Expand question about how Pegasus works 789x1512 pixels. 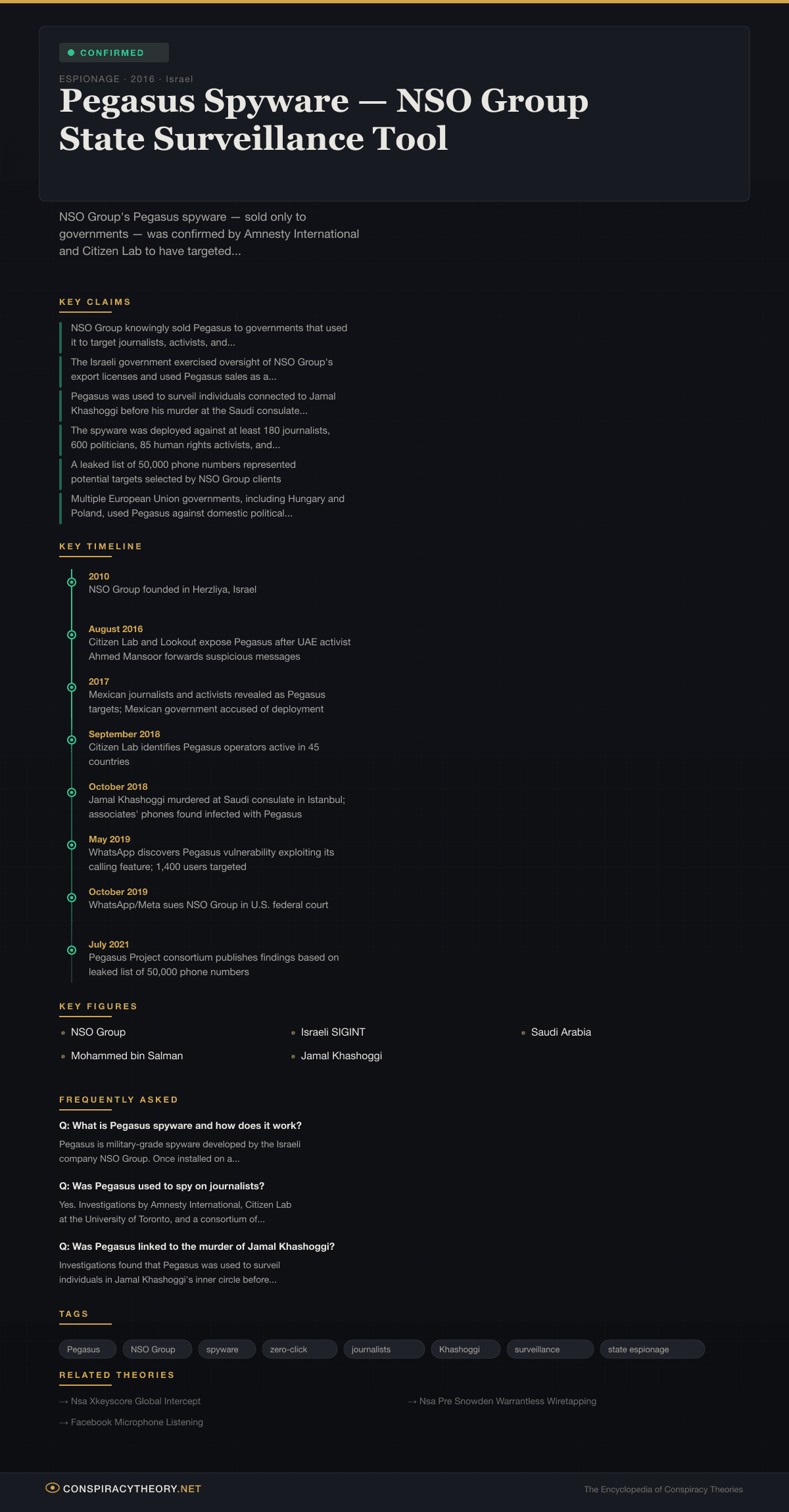(180, 1126)
